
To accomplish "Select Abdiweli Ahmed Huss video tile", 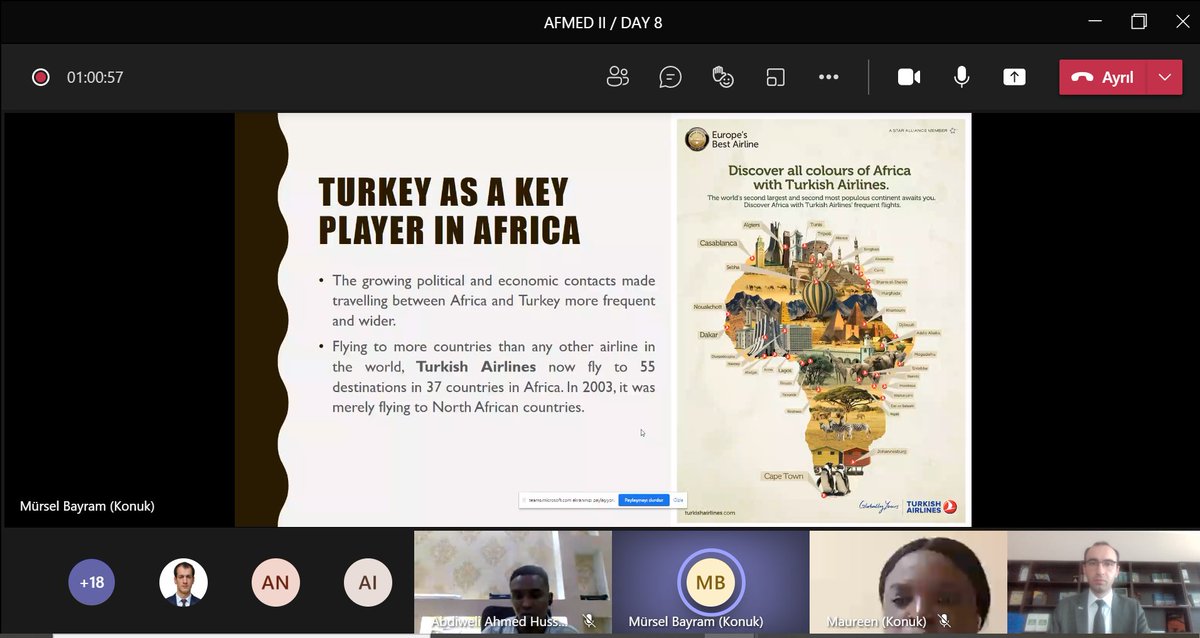I will coord(512,582).
